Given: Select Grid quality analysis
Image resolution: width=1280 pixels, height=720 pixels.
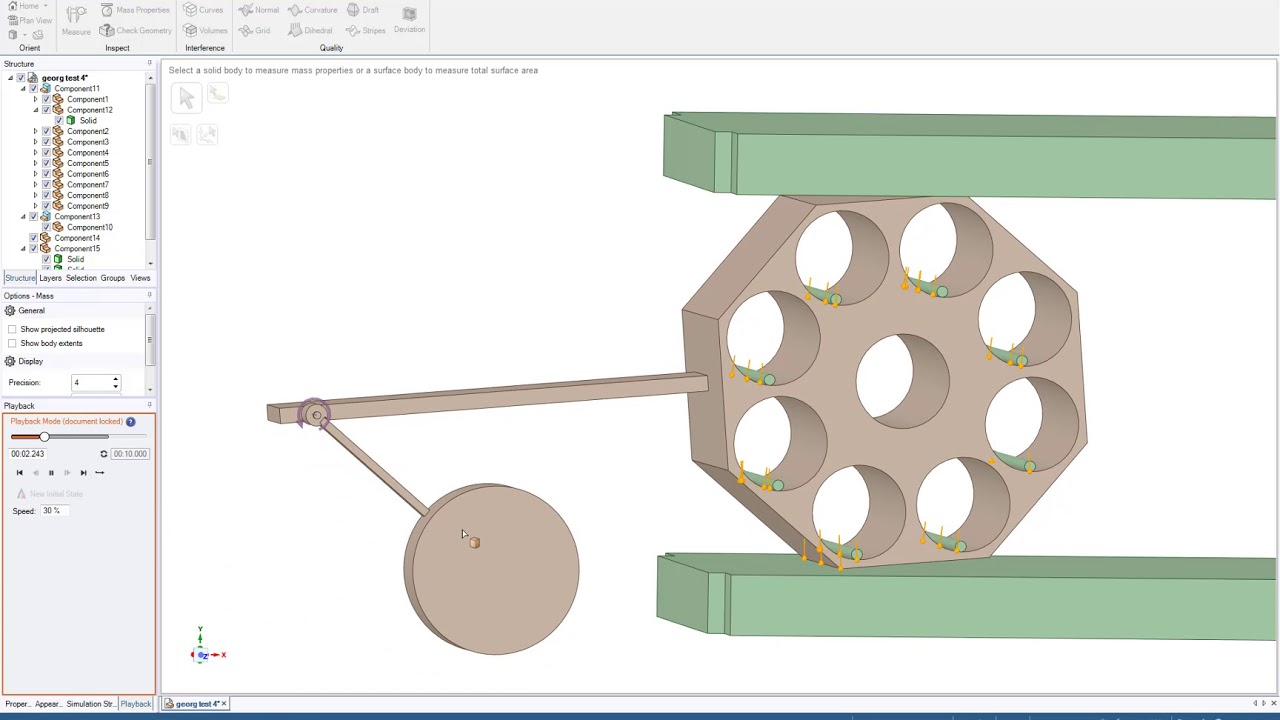Looking at the screenshot, I should [x=255, y=30].
